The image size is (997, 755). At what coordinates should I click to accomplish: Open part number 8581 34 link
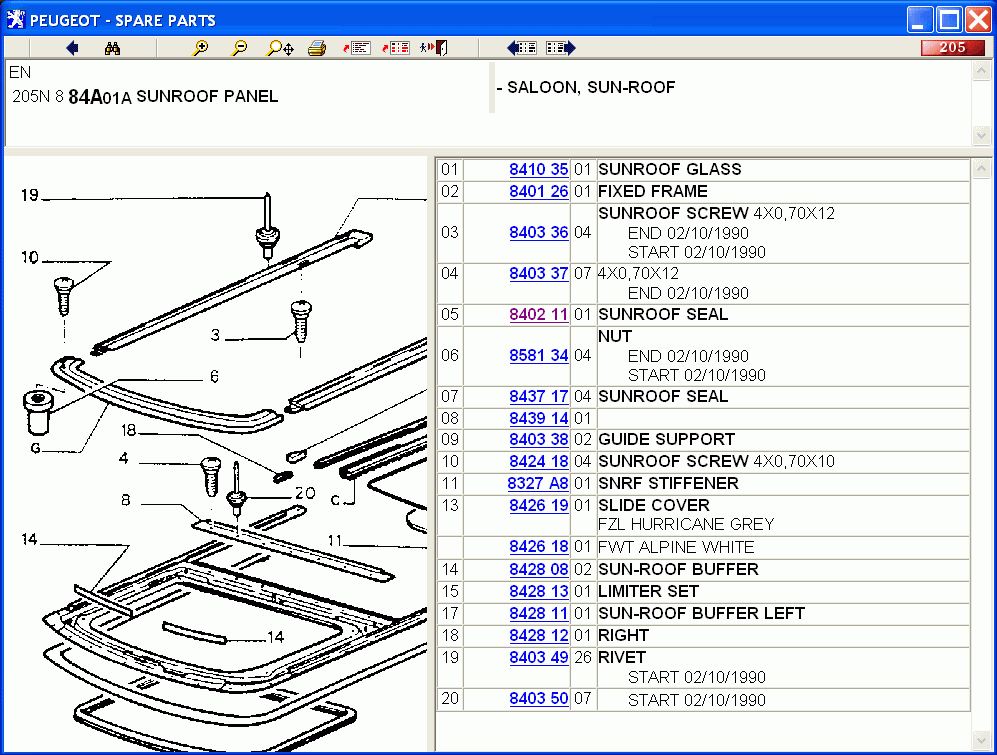pyautogui.click(x=539, y=356)
